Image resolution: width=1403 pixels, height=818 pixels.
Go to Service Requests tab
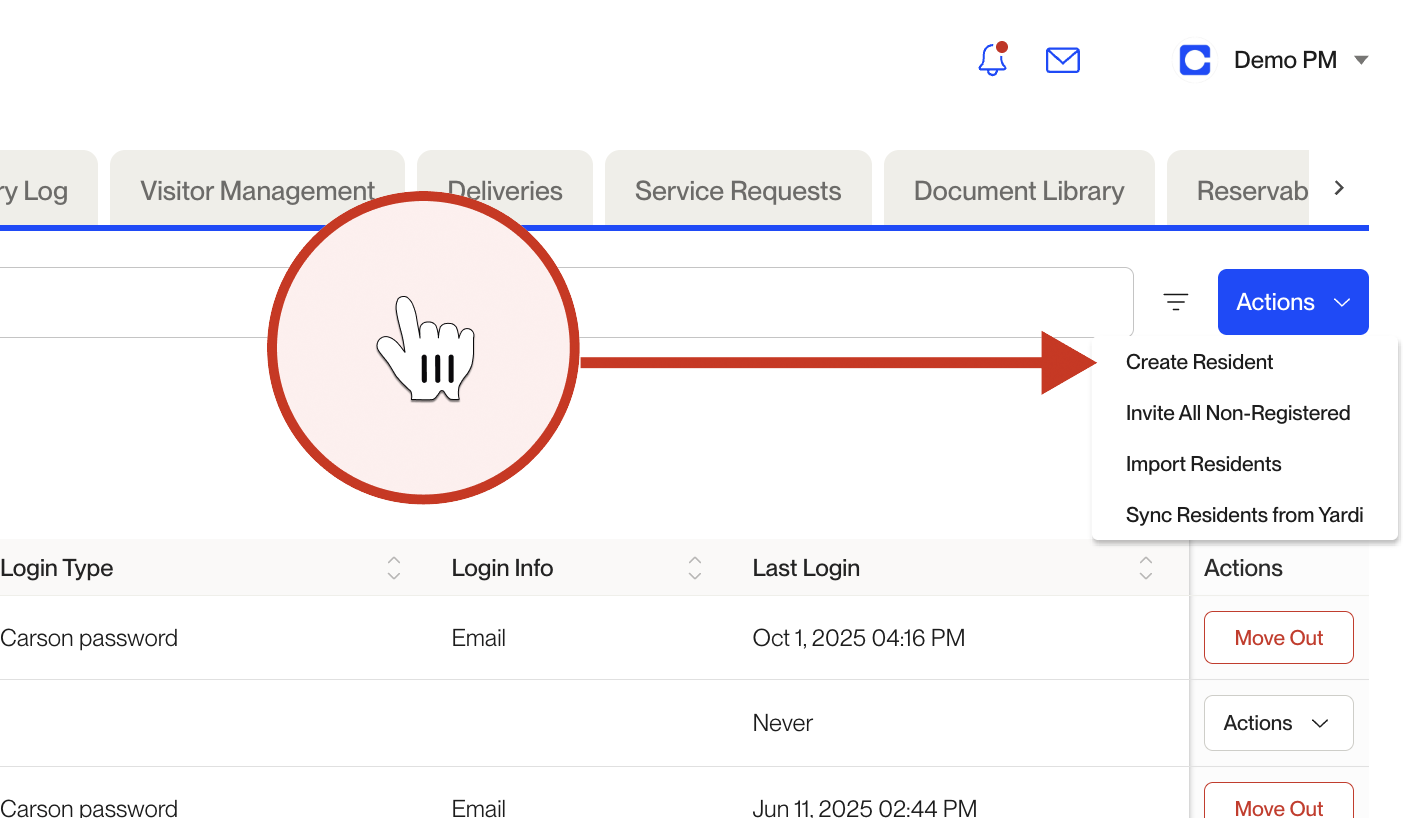738,190
